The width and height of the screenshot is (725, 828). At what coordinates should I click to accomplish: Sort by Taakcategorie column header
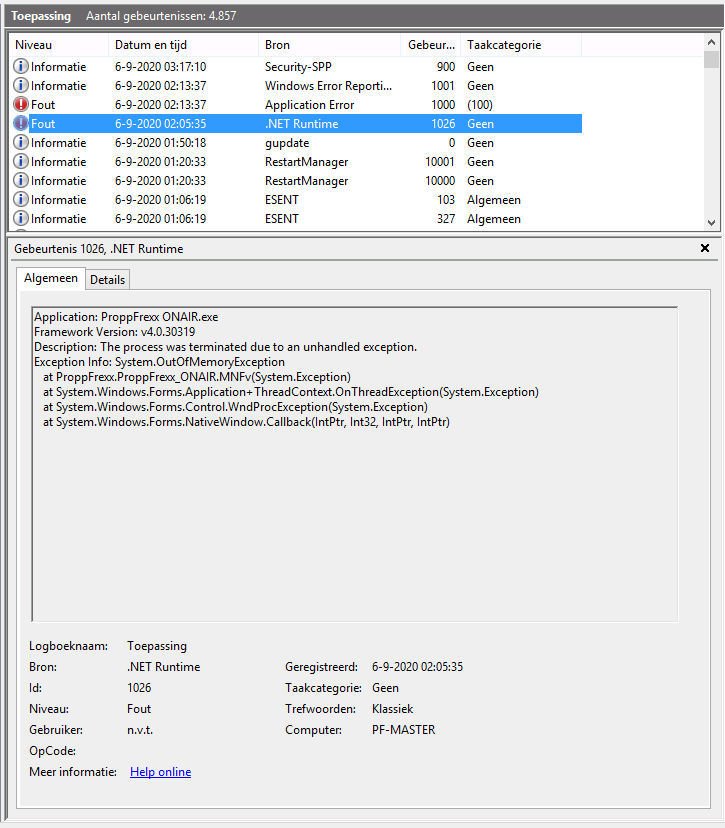520,45
